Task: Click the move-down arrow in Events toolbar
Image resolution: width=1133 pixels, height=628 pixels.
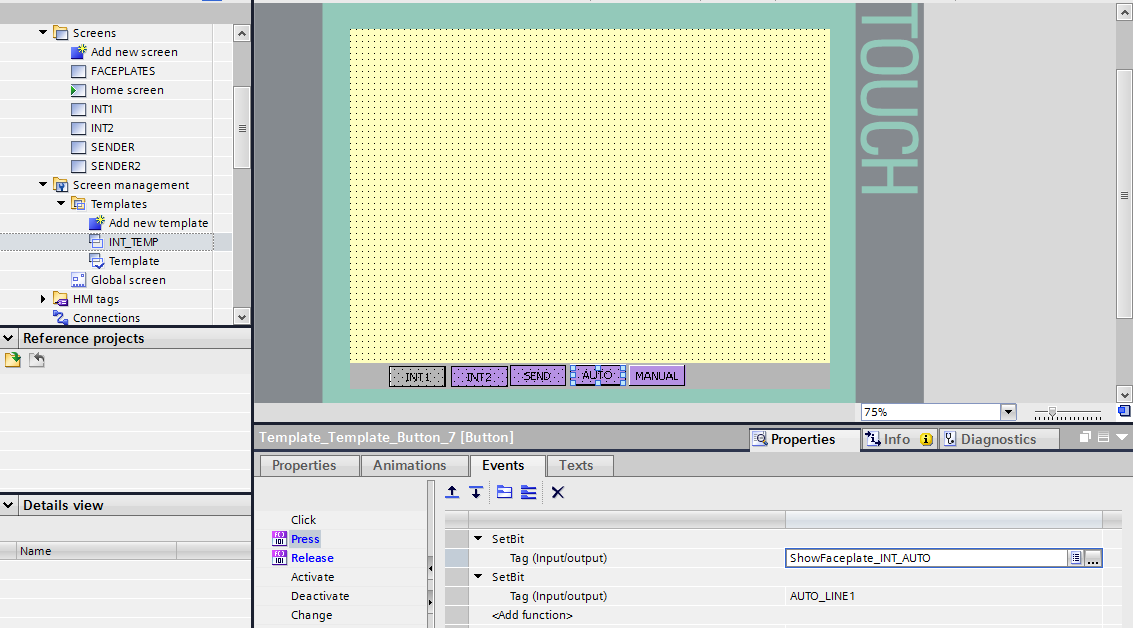Action: point(475,492)
